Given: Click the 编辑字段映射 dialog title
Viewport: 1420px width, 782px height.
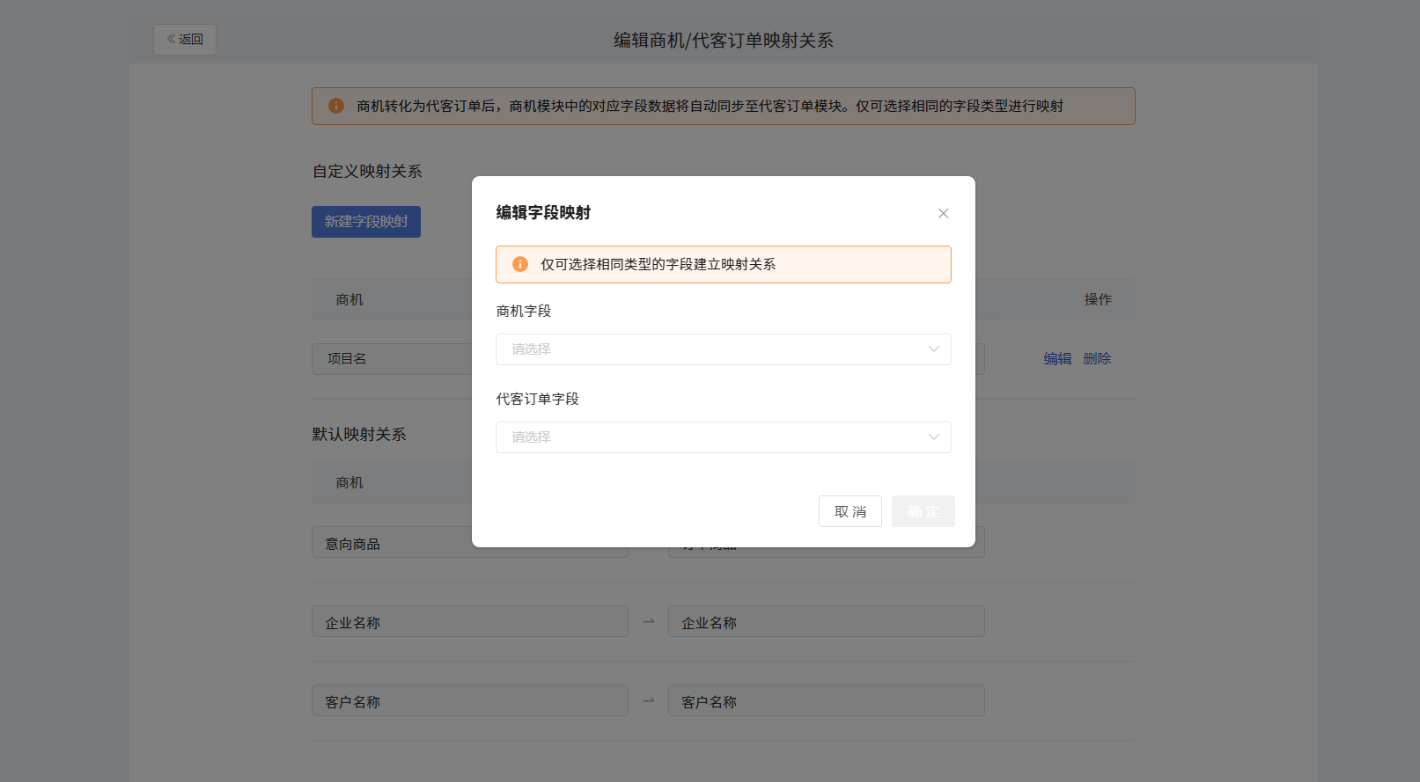Looking at the screenshot, I should pos(543,213).
